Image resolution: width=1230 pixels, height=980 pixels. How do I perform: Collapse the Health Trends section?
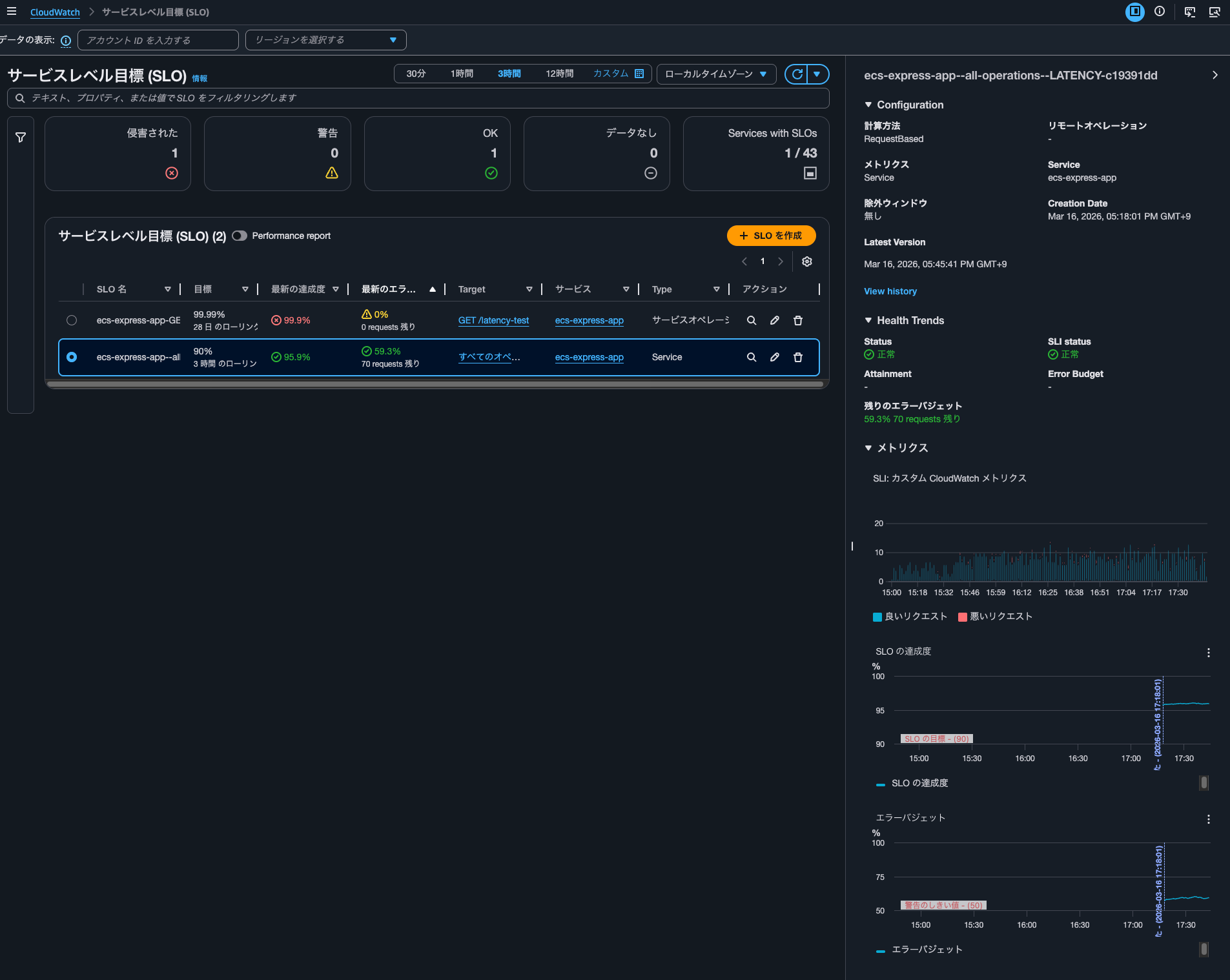[x=868, y=321]
